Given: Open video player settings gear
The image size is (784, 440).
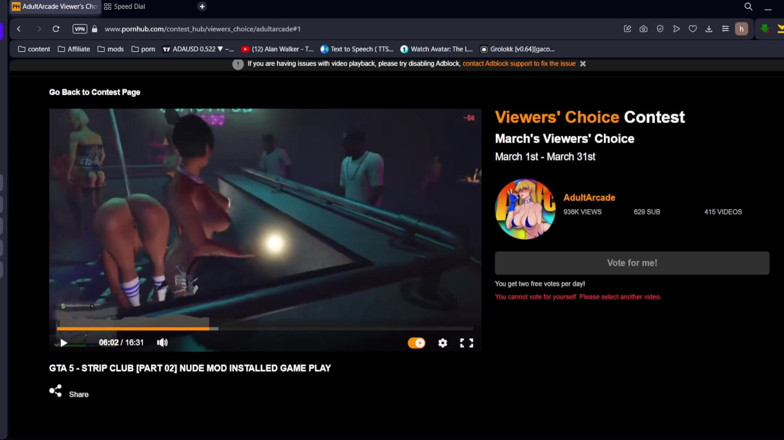Looking at the screenshot, I should 442,342.
